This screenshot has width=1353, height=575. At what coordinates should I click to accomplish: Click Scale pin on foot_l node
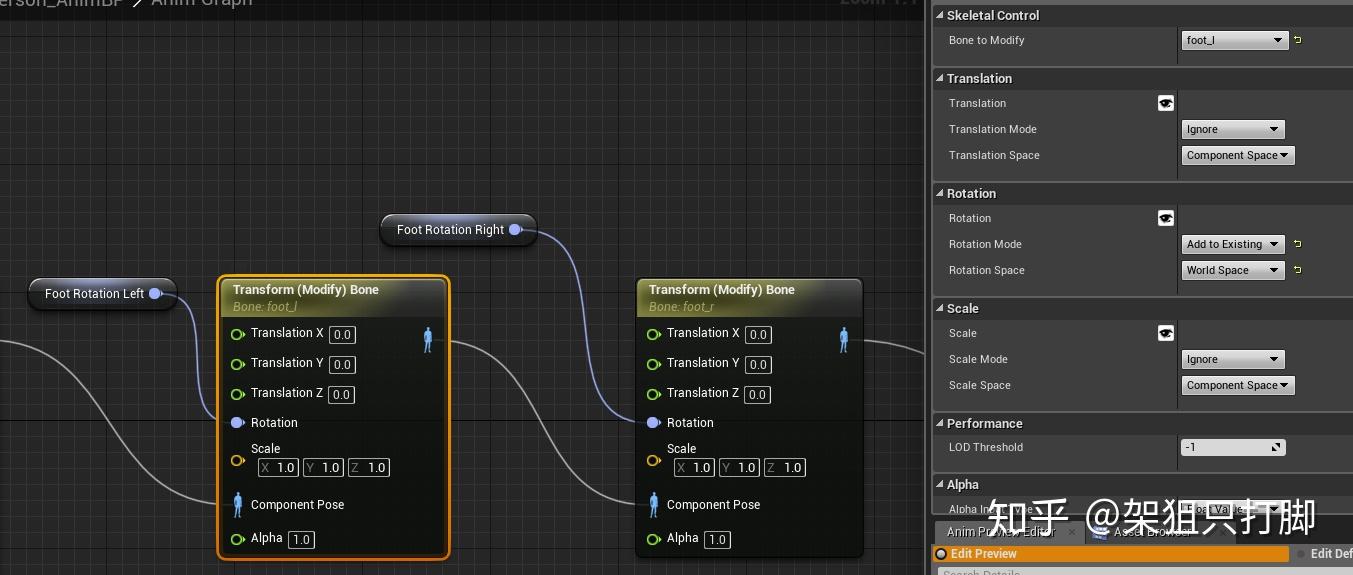[237, 460]
